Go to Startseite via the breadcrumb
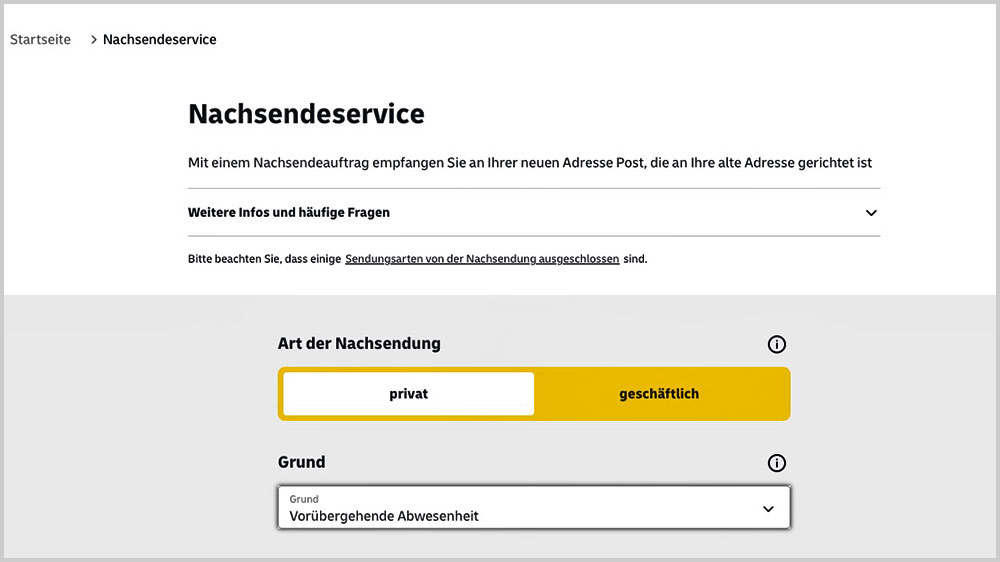Screen dimensions: 1000x562 tap(40, 40)
